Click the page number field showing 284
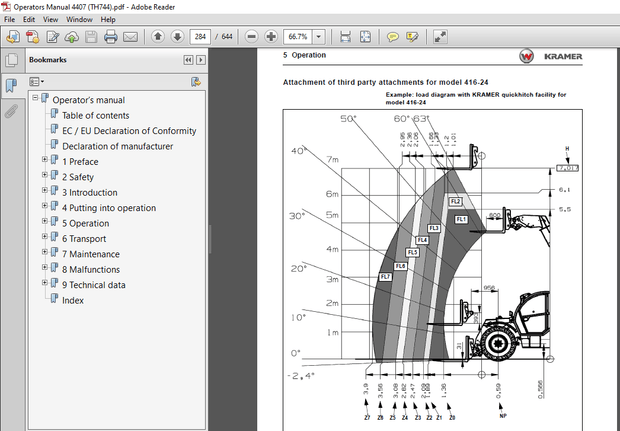The height and width of the screenshot is (431, 620). tap(200, 37)
